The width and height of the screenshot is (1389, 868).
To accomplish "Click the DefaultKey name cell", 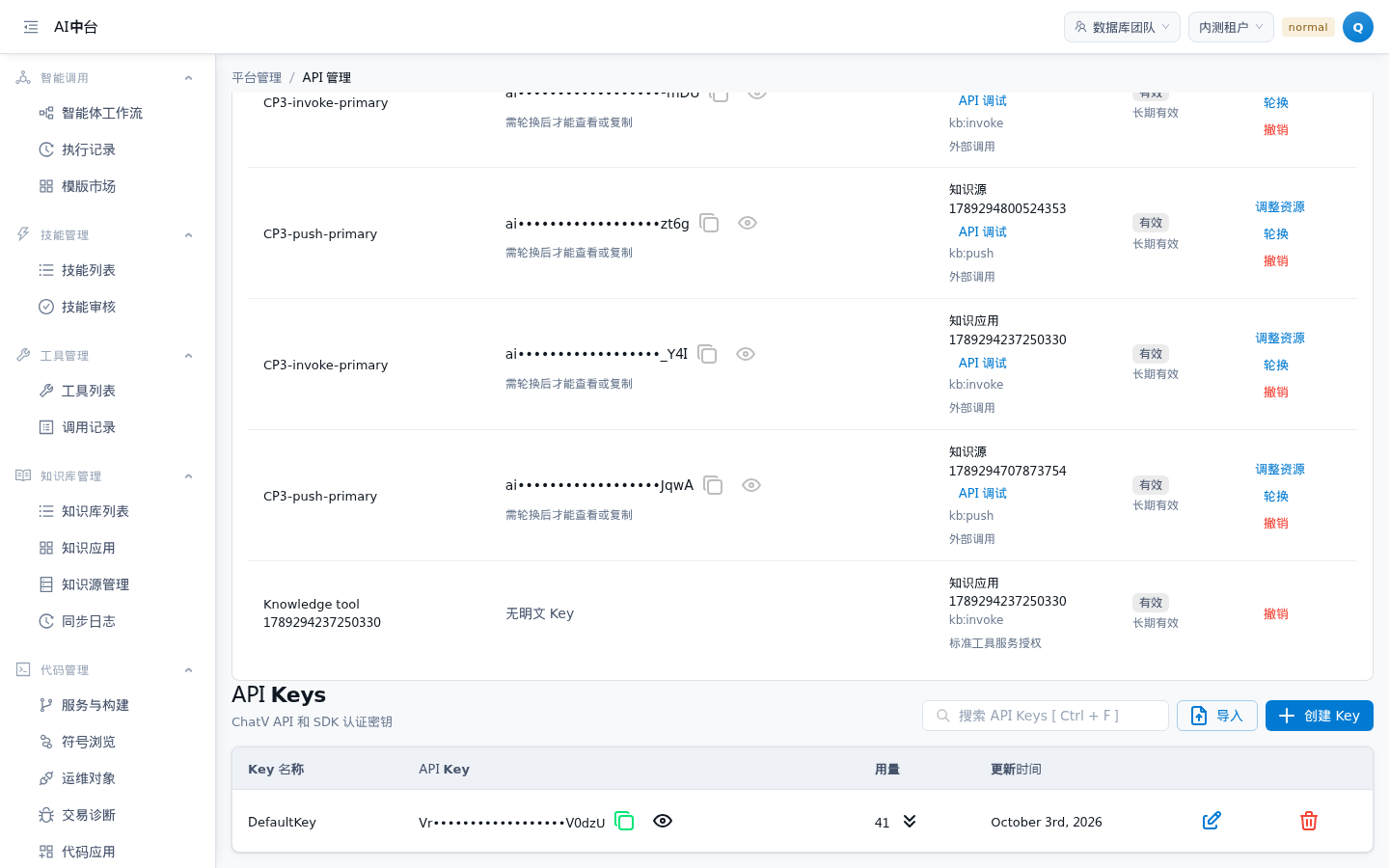I will (x=282, y=822).
